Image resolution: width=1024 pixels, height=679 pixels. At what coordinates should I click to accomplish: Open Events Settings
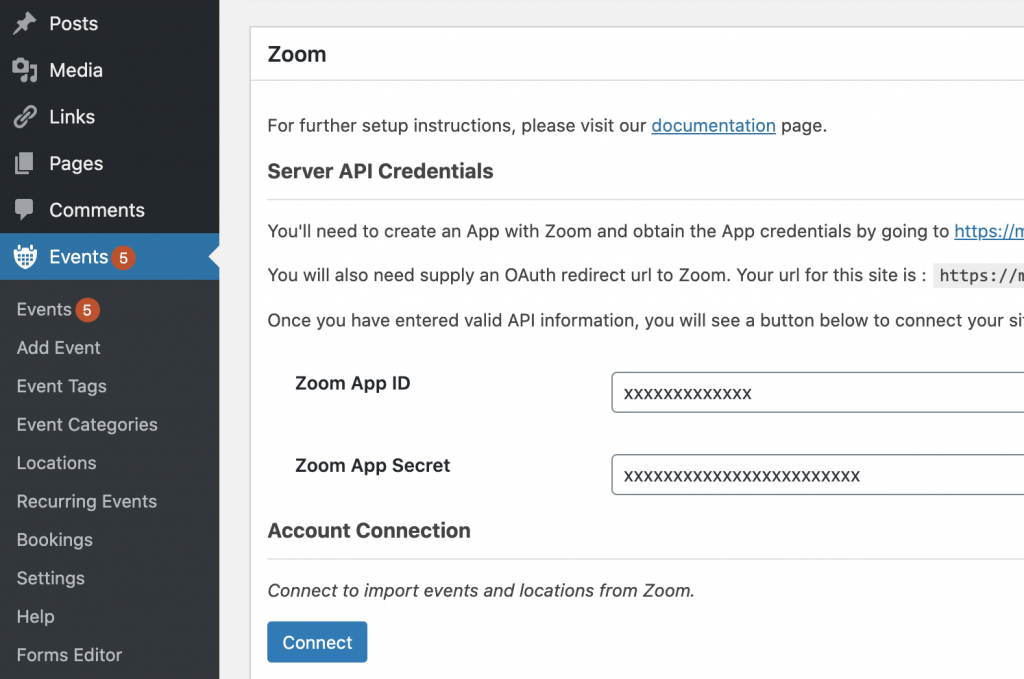pyautogui.click(x=51, y=578)
